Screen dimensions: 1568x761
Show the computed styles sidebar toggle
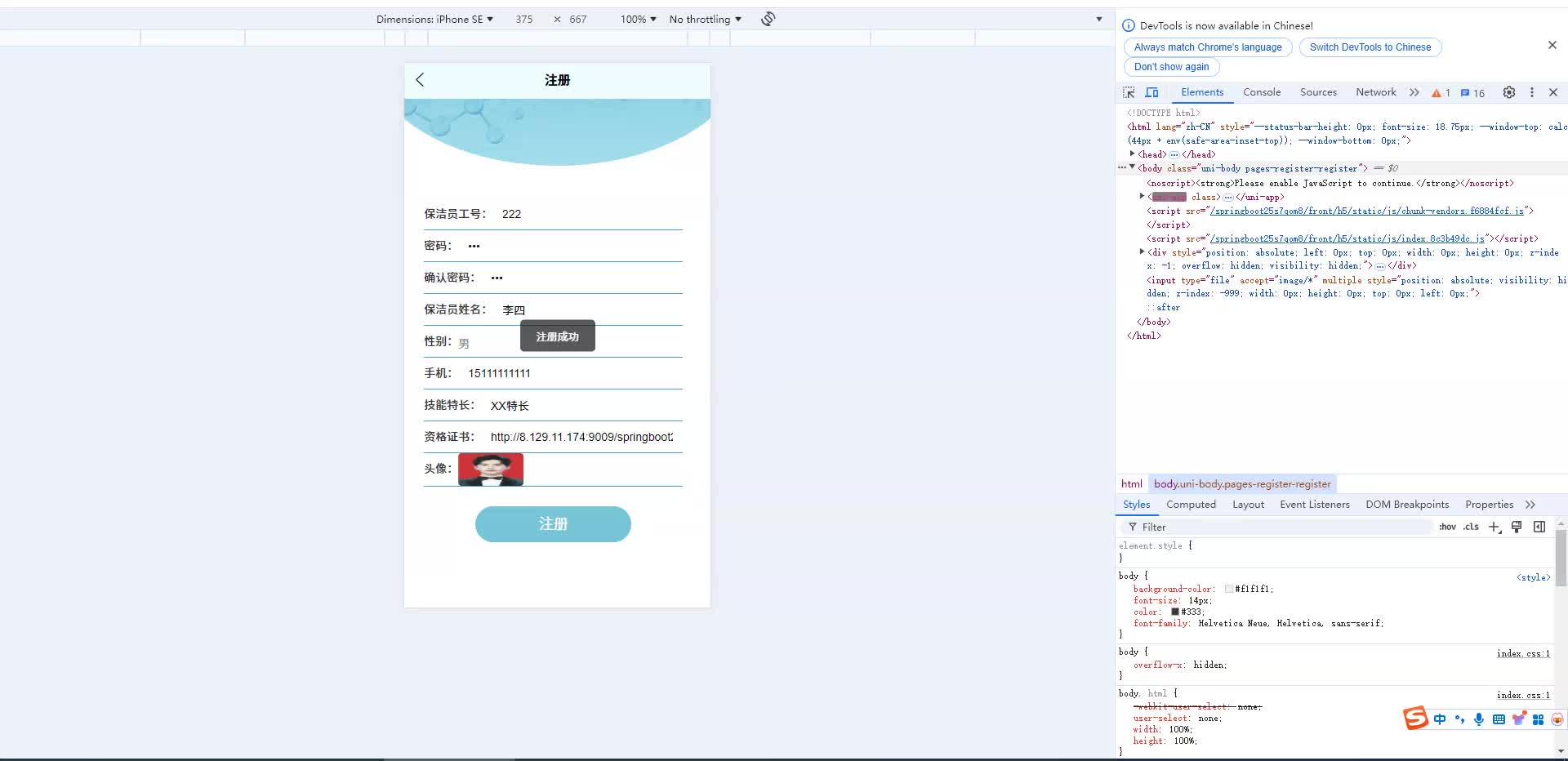pyautogui.click(x=1539, y=527)
